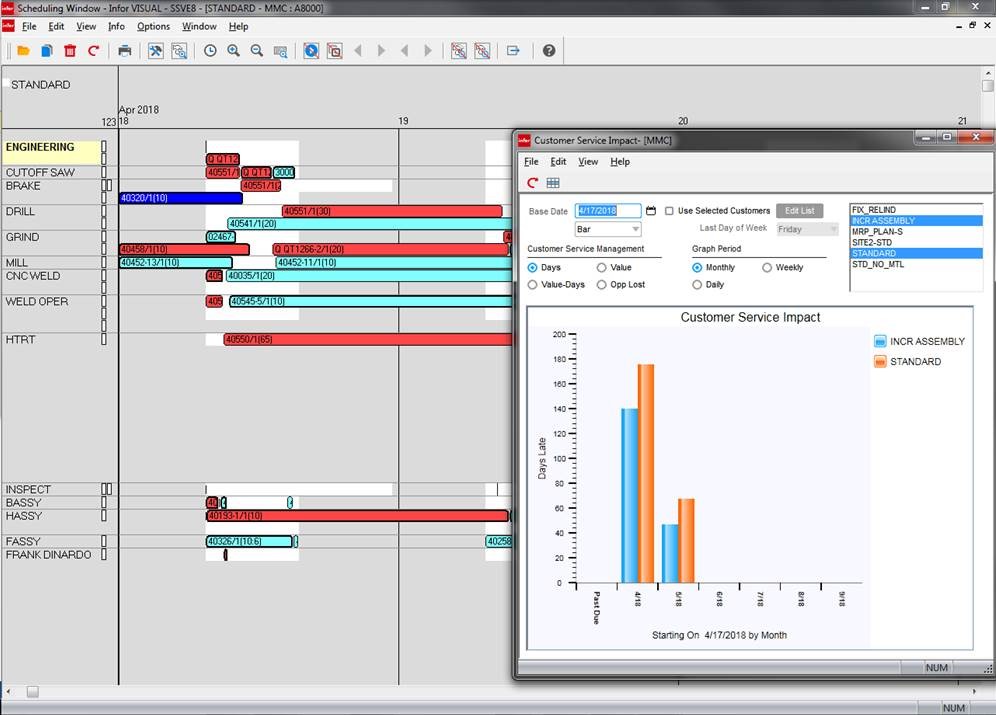Click the grid icon below the dialog's File menu
This screenshot has height=715, width=996.
coord(553,182)
